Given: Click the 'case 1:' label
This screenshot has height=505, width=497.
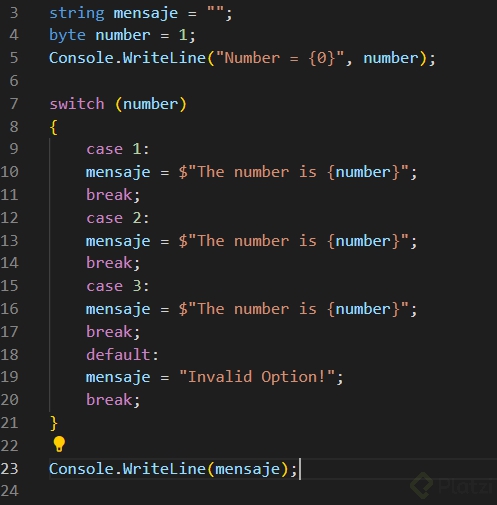Looking at the screenshot, I should click(x=118, y=149).
